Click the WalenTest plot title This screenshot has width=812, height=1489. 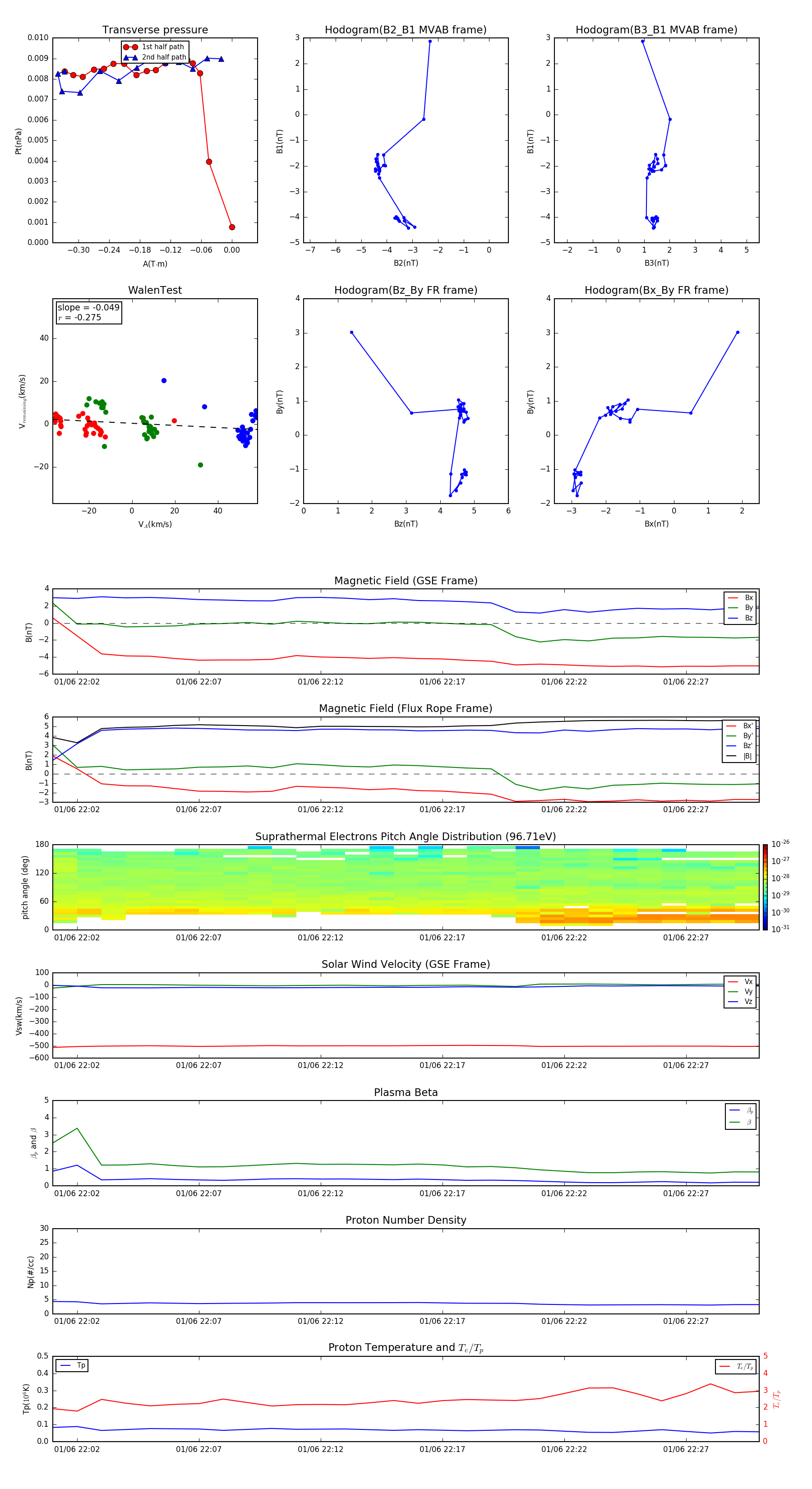click(x=155, y=290)
